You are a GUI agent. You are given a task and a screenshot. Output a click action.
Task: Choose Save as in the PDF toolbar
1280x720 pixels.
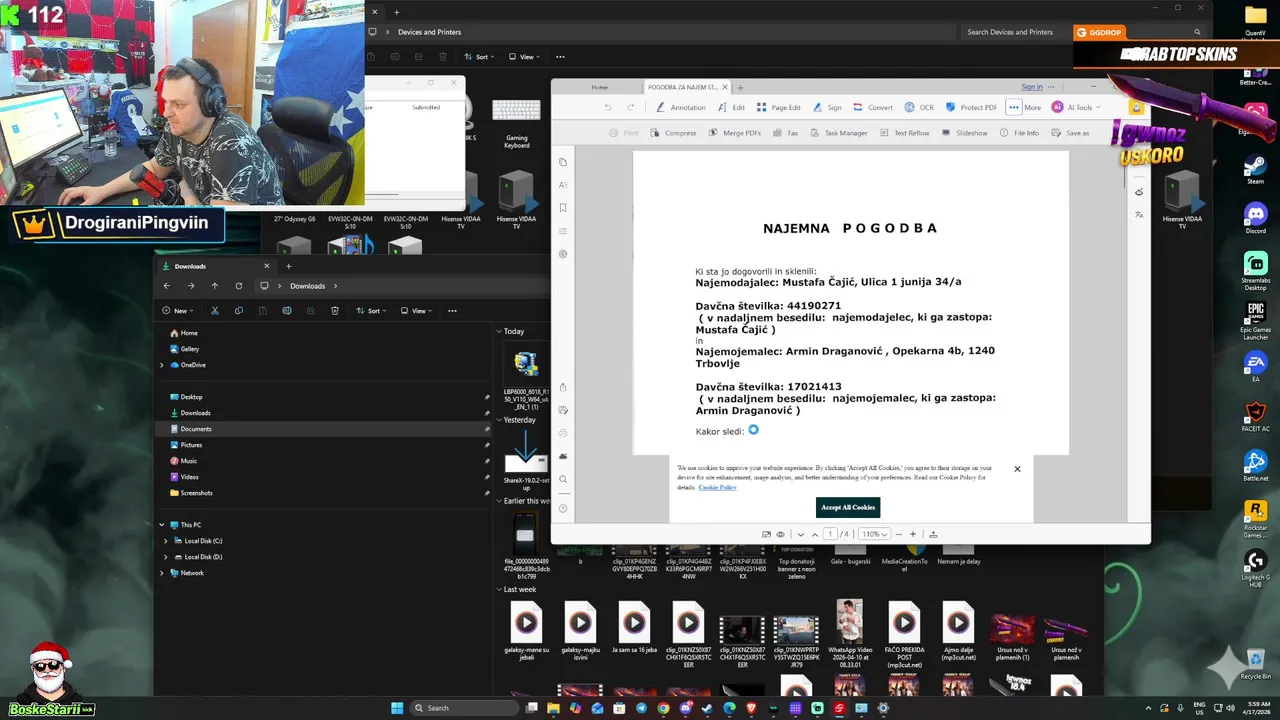click(x=1070, y=133)
